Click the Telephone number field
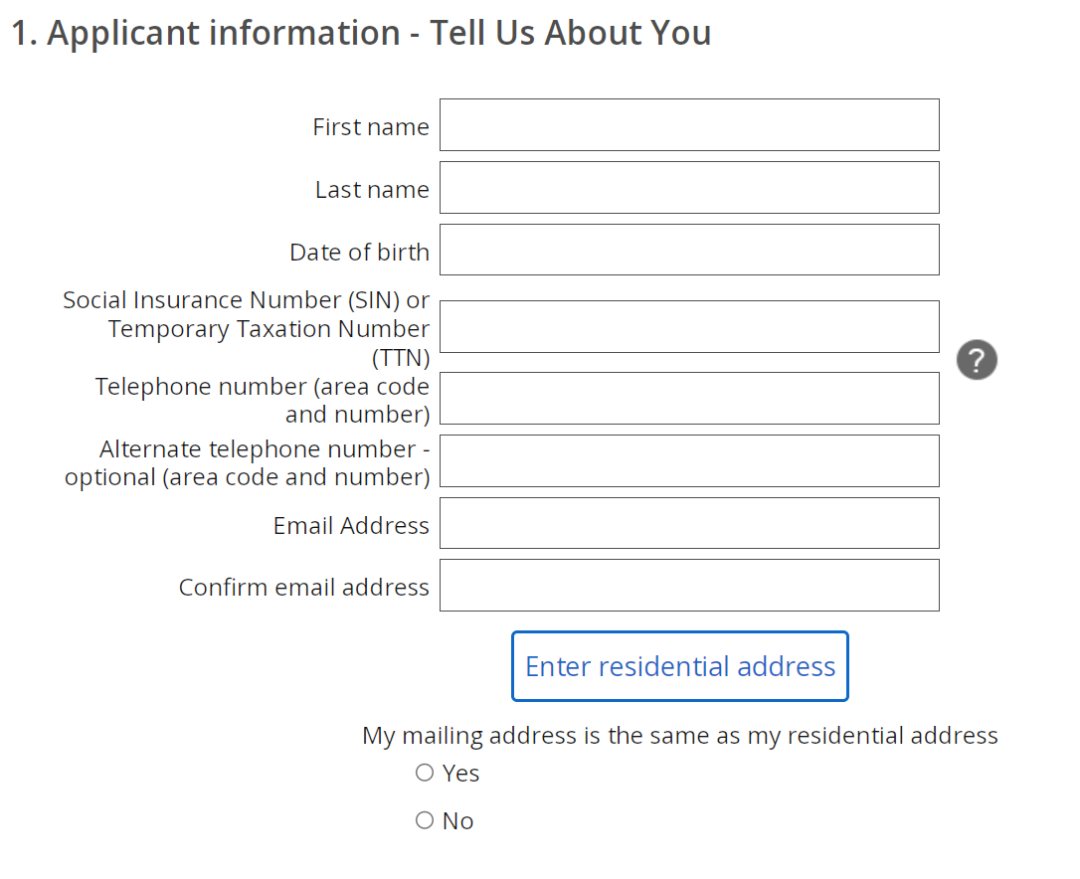 (689, 399)
